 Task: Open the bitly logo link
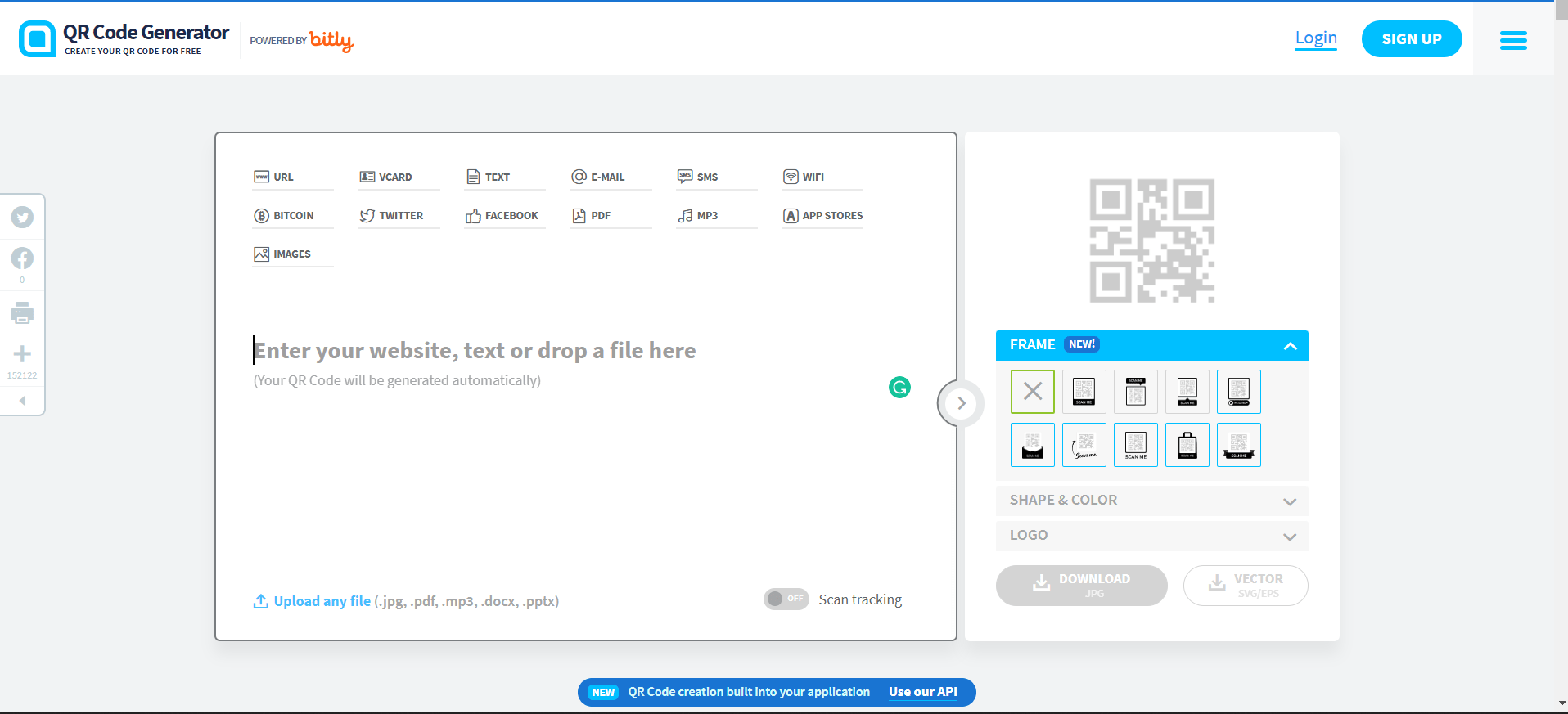pos(331,40)
